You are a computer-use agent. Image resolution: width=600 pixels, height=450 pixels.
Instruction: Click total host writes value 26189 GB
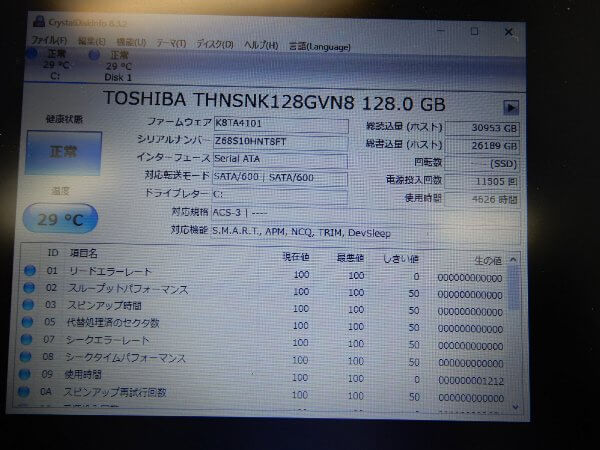482,146
